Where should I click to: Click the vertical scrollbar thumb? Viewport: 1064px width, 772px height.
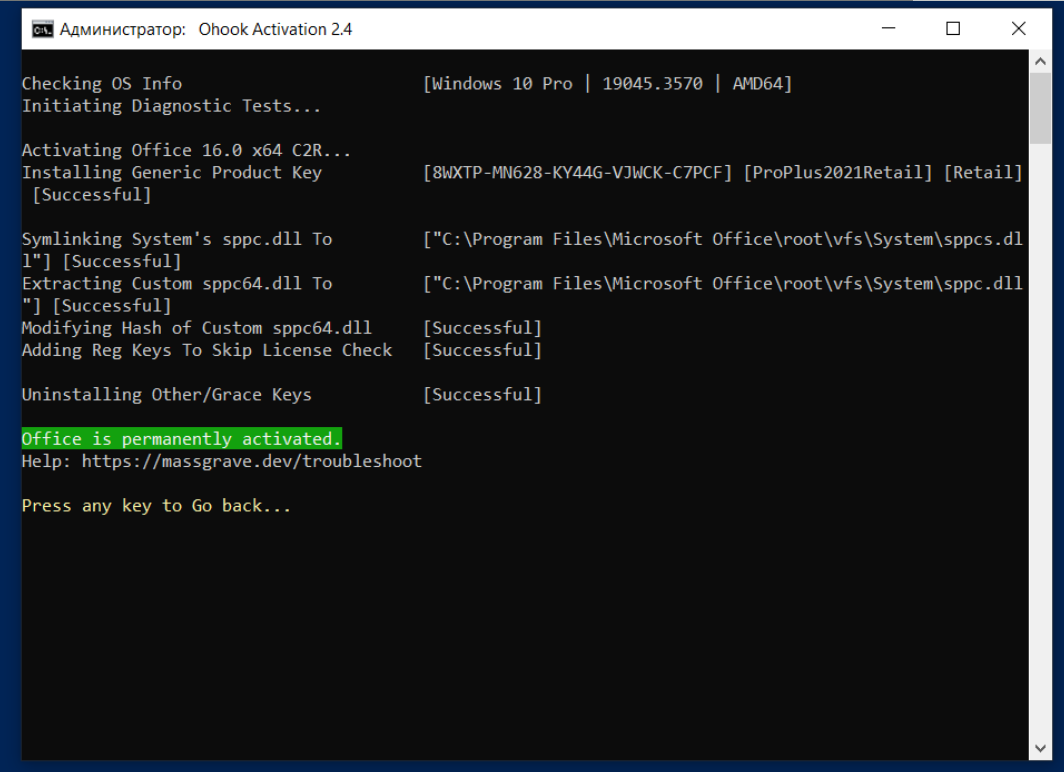pyautogui.click(x=1039, y=108)
